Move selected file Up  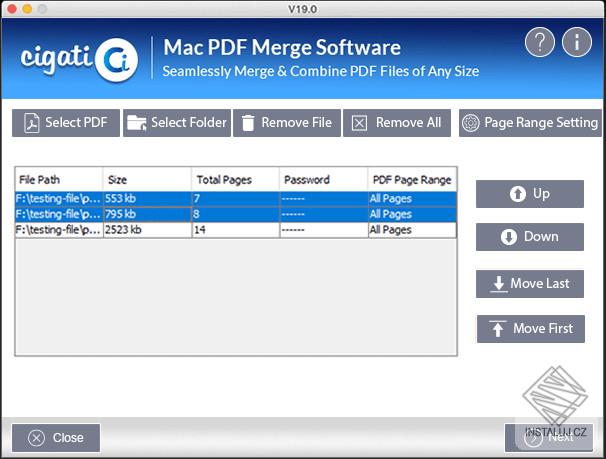point(530,194)
